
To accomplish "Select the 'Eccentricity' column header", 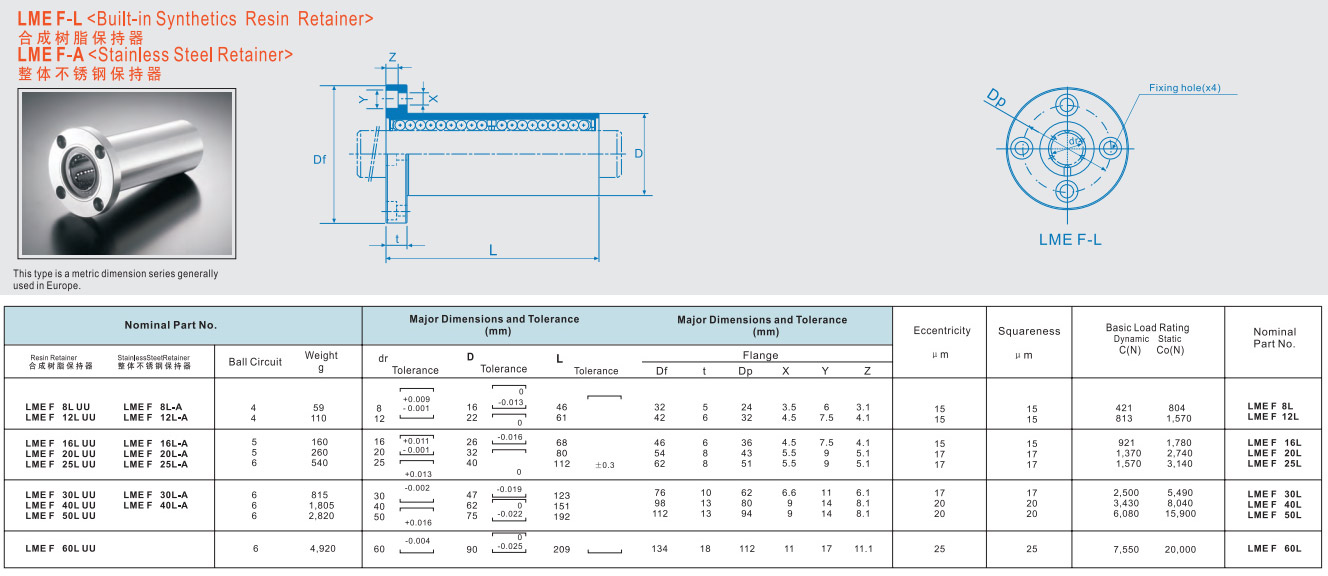I will coord(942,331).
